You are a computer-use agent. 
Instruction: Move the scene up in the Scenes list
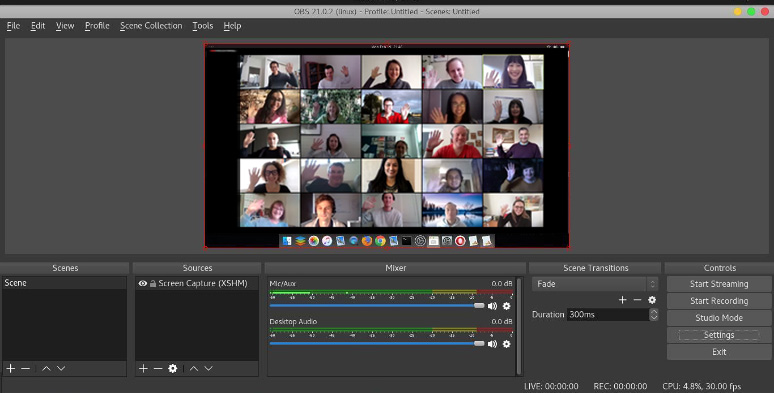[46, 368]
